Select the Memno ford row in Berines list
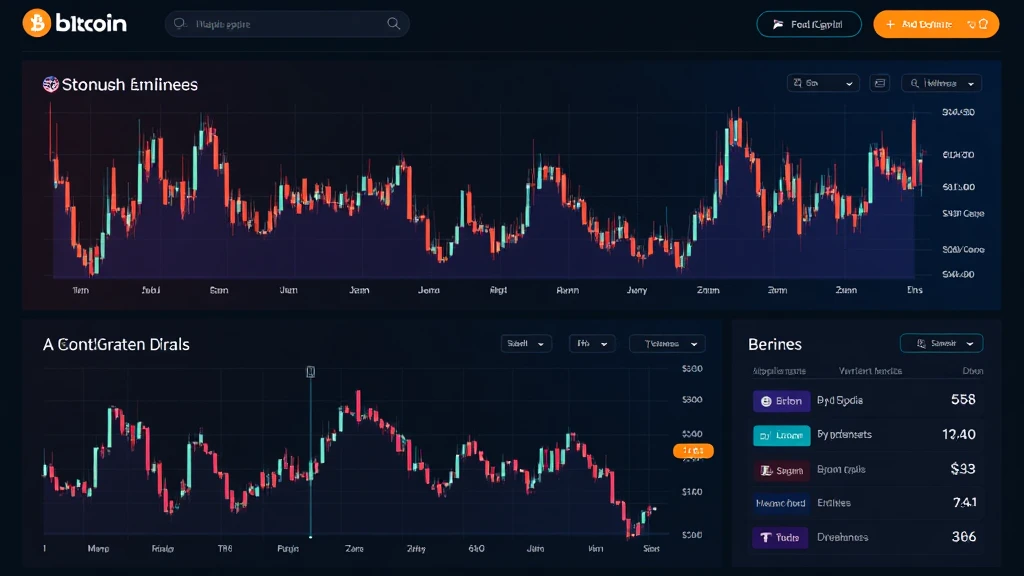The image size is (1024, 576). pos(867,503)
